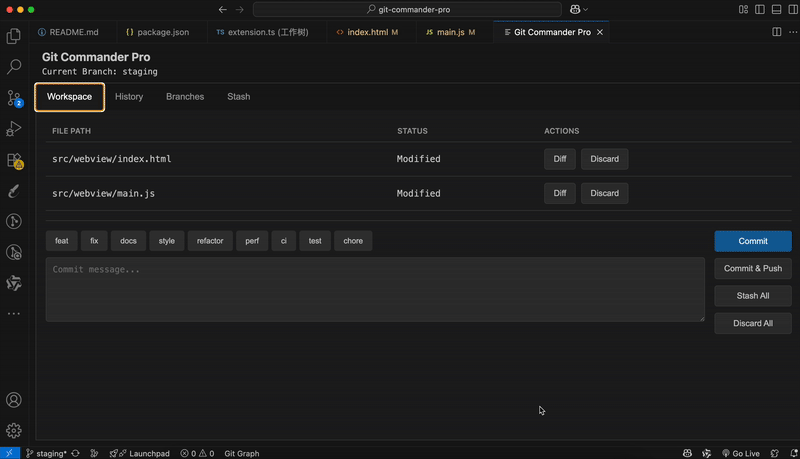800x459 pixels.
Task: Click the Commit & Push button
Action: click(x=753, y=268)
